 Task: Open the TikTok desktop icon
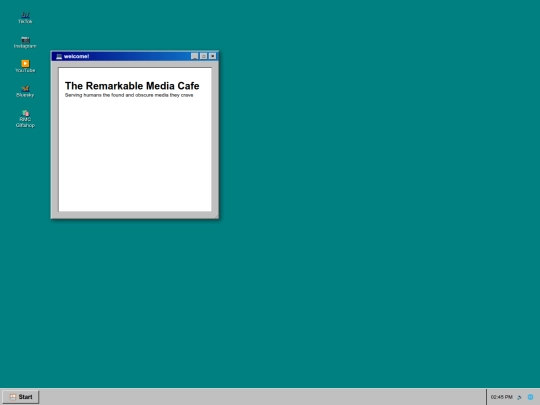(25, 18)
